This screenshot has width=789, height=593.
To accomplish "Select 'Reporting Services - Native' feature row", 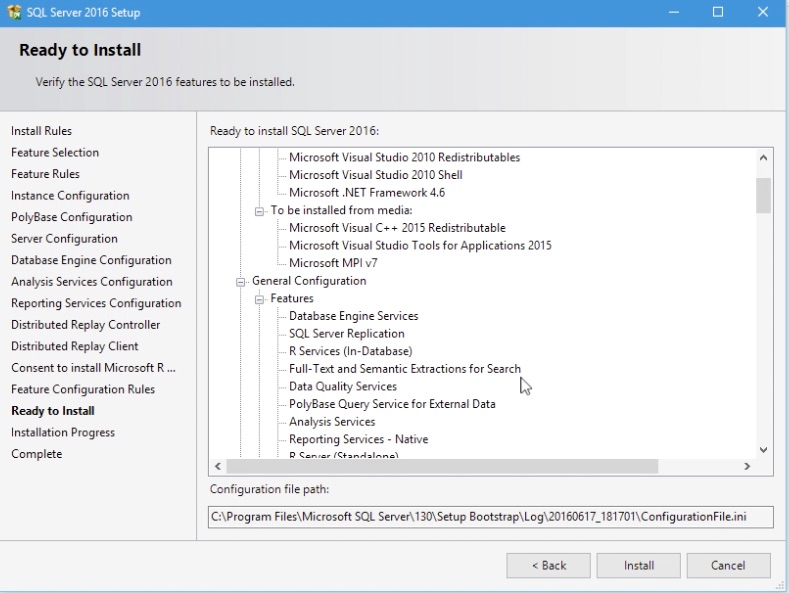I will coord(358,439).
